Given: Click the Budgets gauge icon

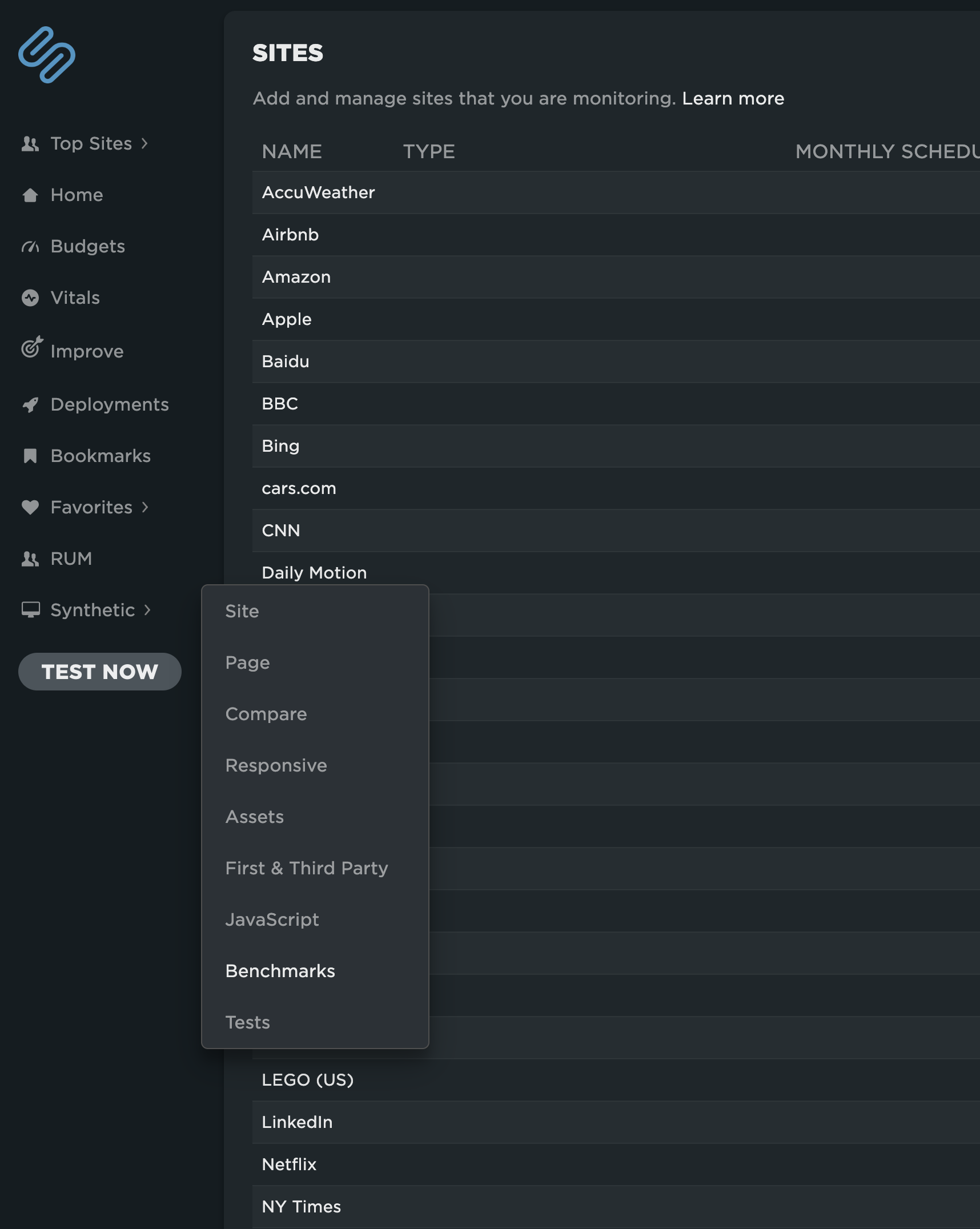Looking at the screenshot, I should click(30, 247).
